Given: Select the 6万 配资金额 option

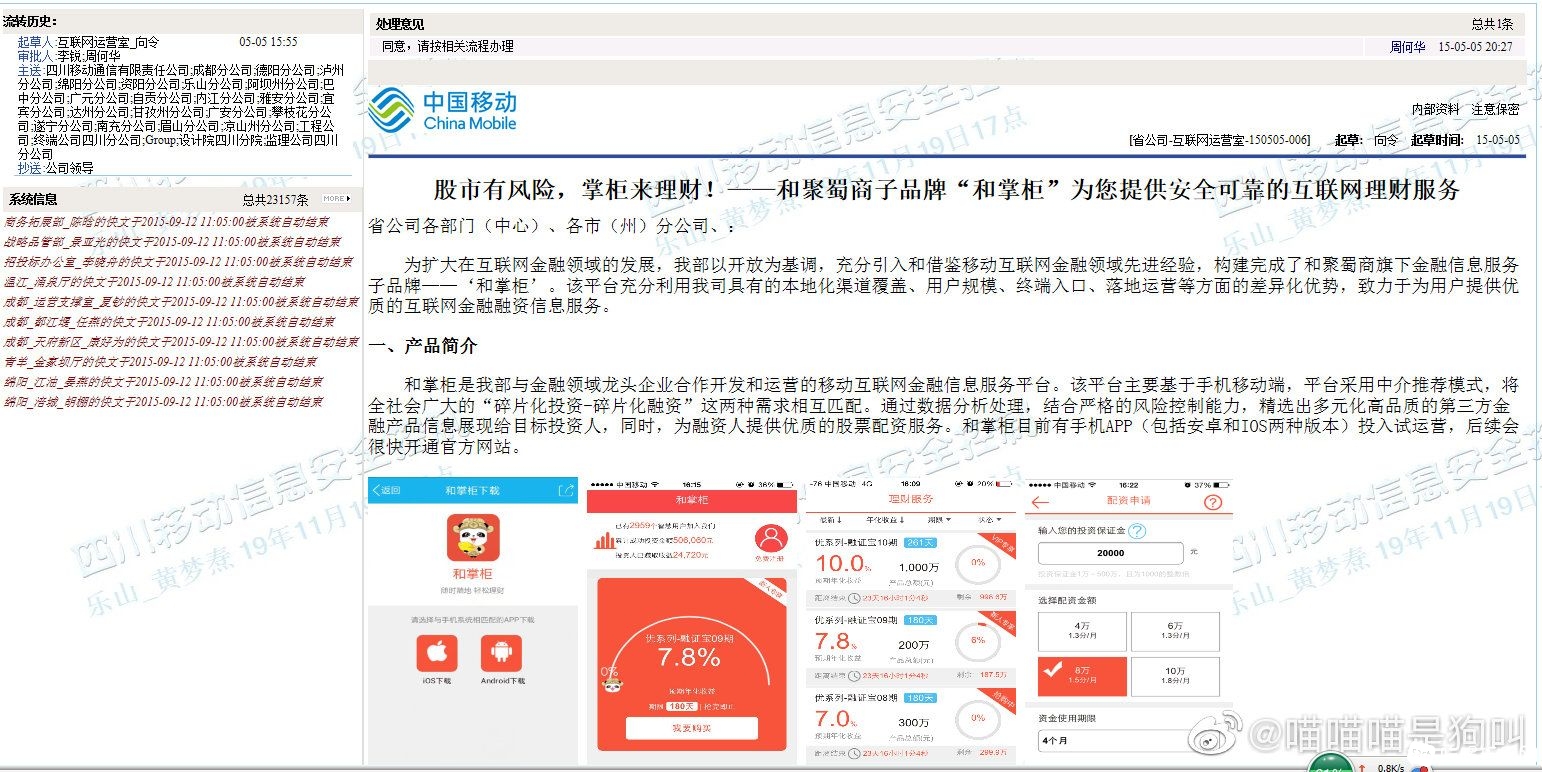Looking at the screenshot, I should [1175, 632].
